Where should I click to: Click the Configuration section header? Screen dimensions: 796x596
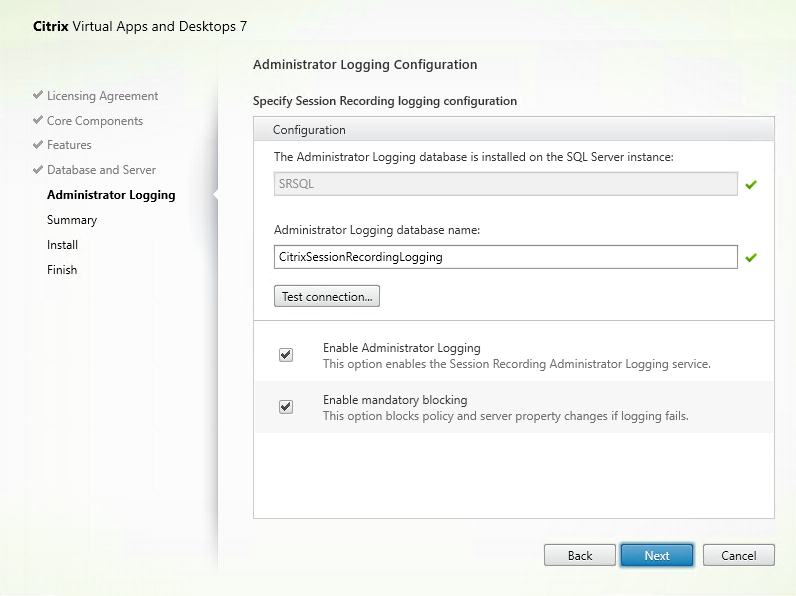click(310, 130)
